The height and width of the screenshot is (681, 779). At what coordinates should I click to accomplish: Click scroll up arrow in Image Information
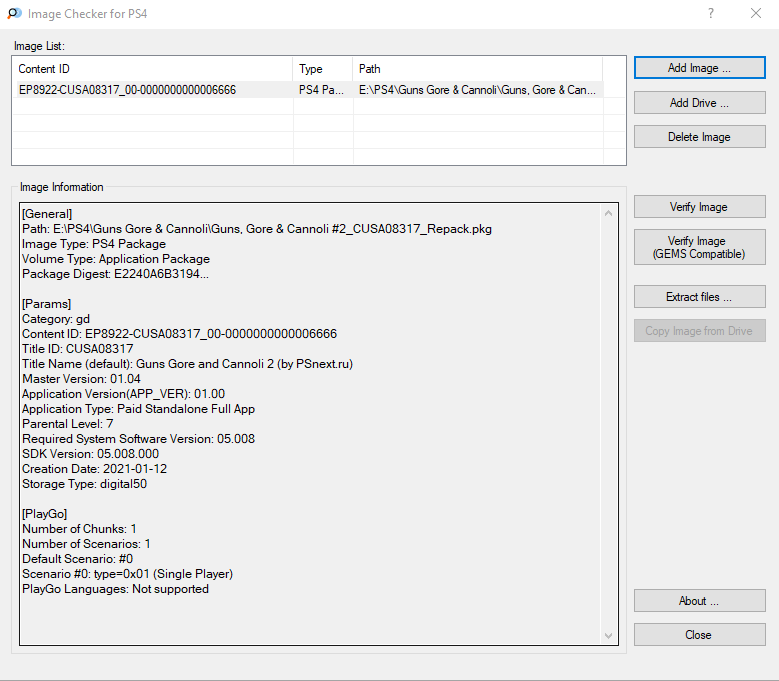[x=609, y=213]
